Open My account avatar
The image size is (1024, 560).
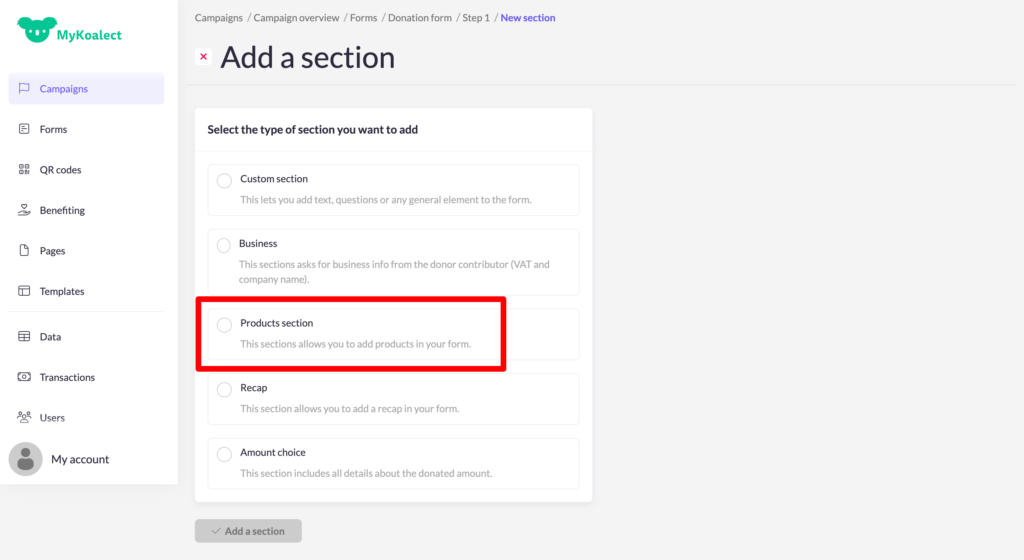[x=26, y=459]
